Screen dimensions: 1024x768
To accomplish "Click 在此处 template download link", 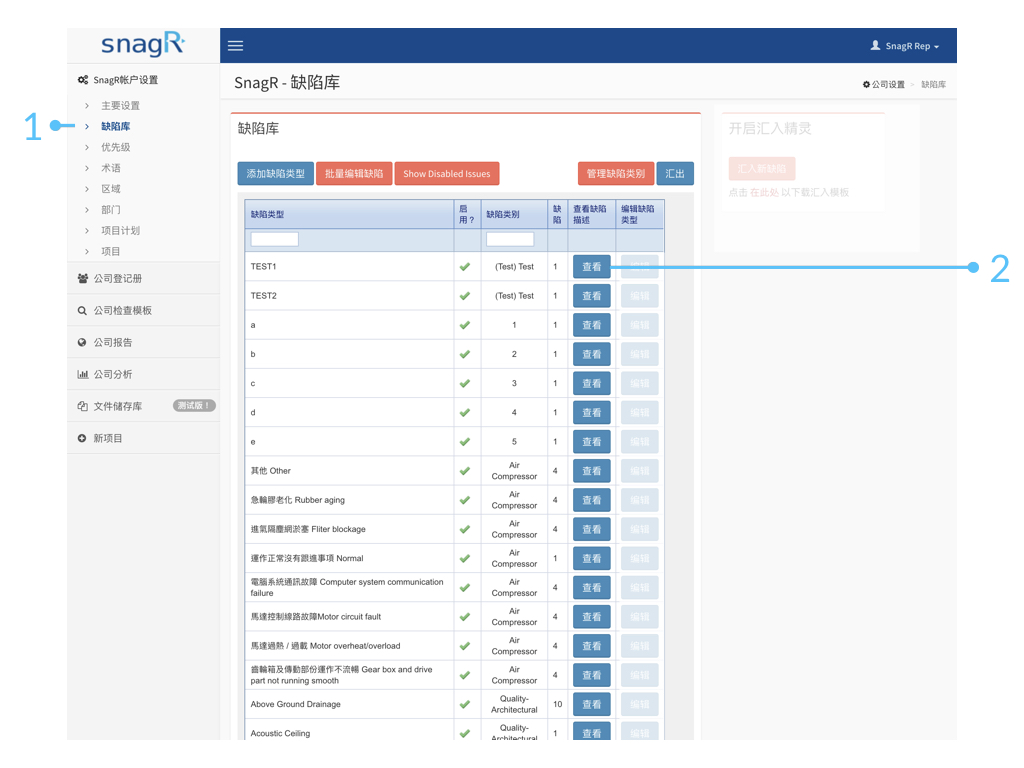I will 764,192.
